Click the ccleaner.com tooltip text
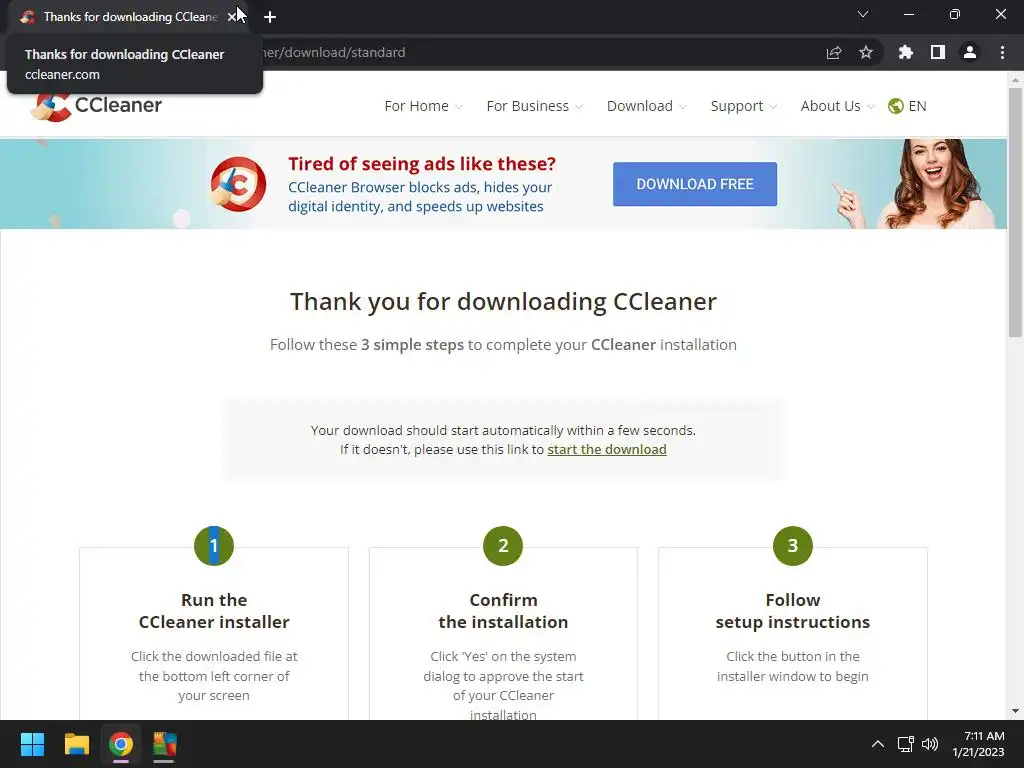Viewport: 1024px width, 768px height. [62, 74]
